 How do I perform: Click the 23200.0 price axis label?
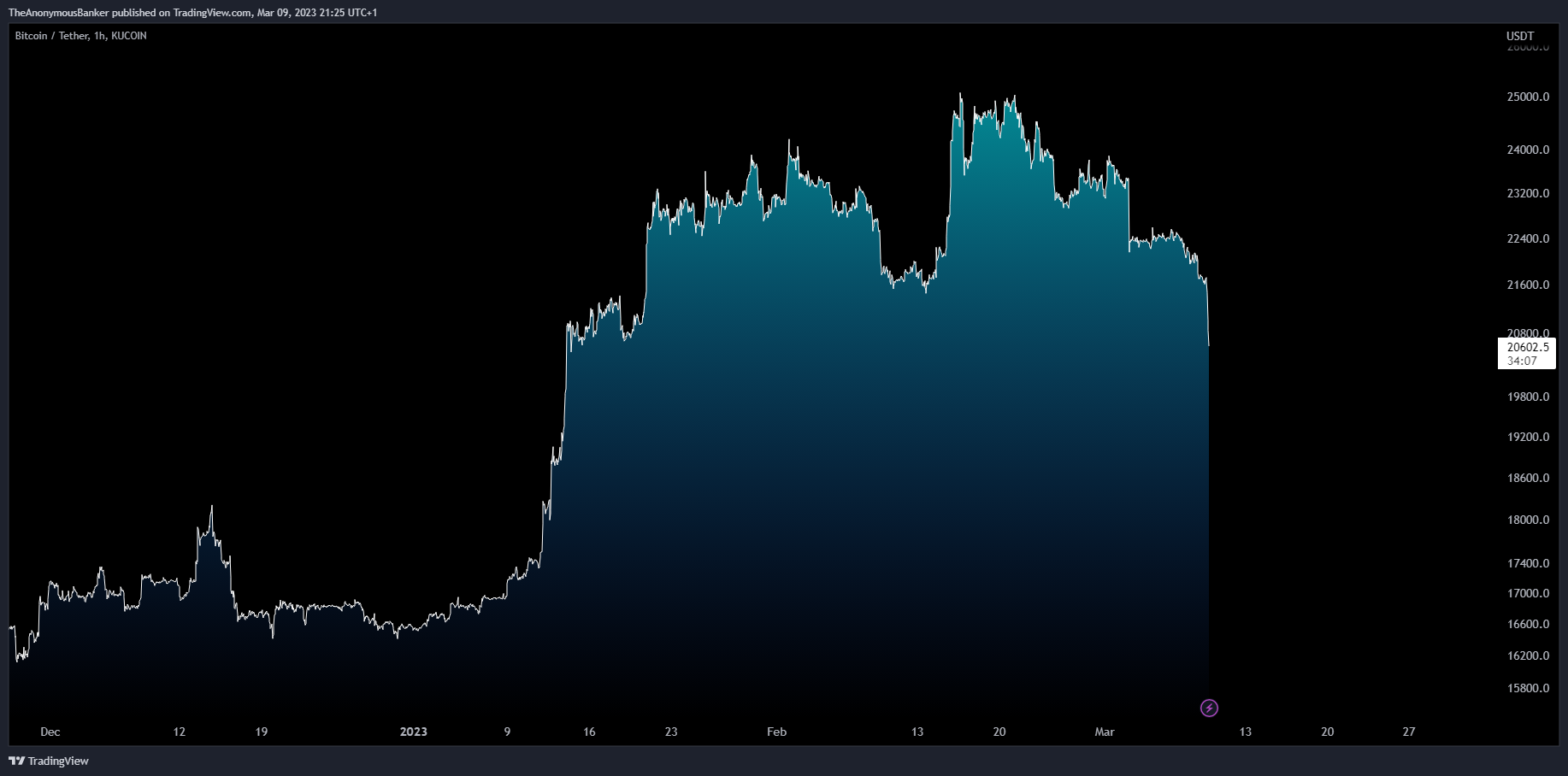1528,193
